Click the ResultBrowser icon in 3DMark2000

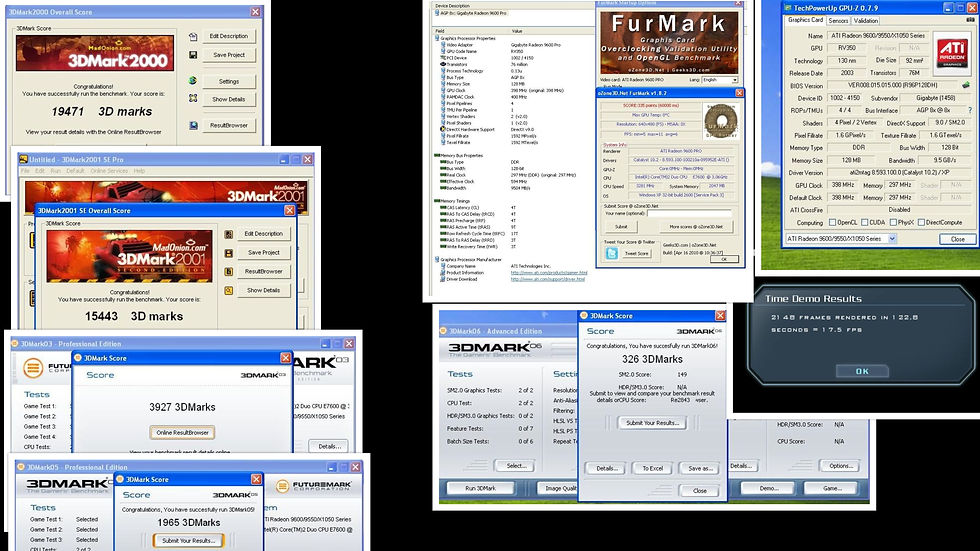pyautogui.click(x=193, y=125)
